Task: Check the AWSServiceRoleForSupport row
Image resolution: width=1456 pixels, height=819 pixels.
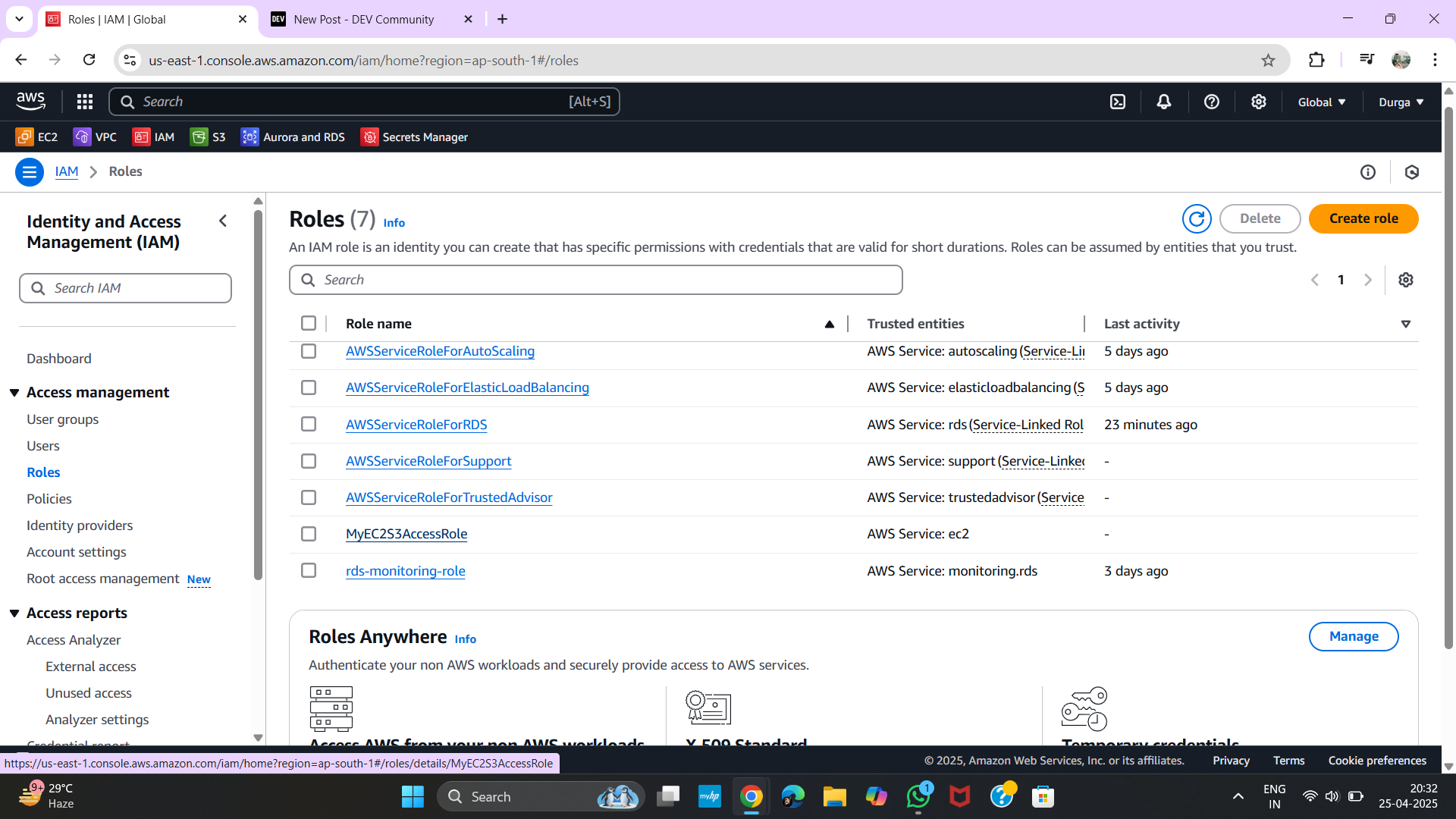Action: click(x=309, y=461)
